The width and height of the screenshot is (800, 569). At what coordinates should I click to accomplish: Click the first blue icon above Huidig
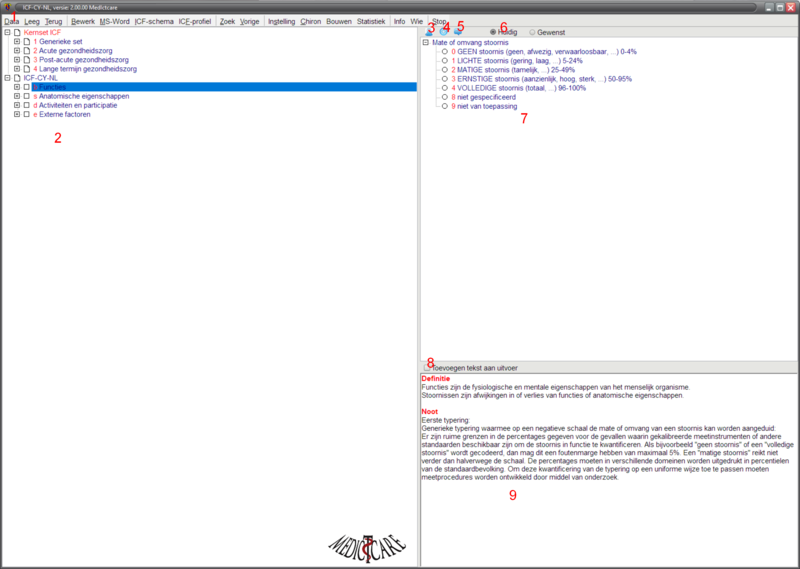click(429, 33)
